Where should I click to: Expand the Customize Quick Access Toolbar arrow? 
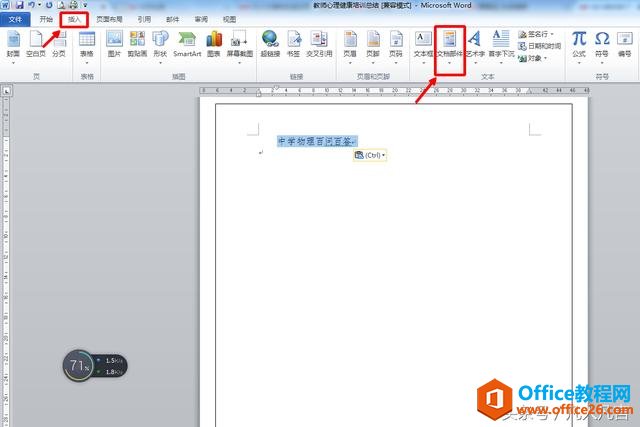point(85,5)
